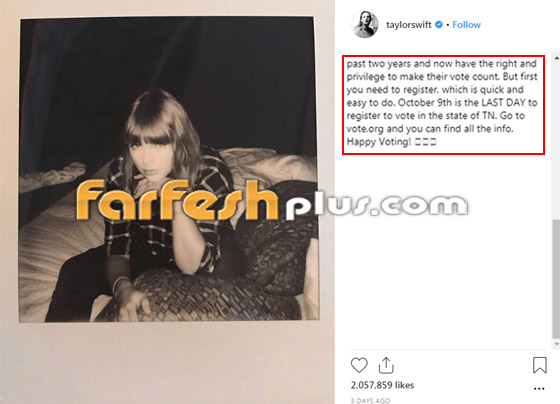Screen dimensions: 560x404
Task: Click the black-and-white polaroid photo
Action: point(168,170)
